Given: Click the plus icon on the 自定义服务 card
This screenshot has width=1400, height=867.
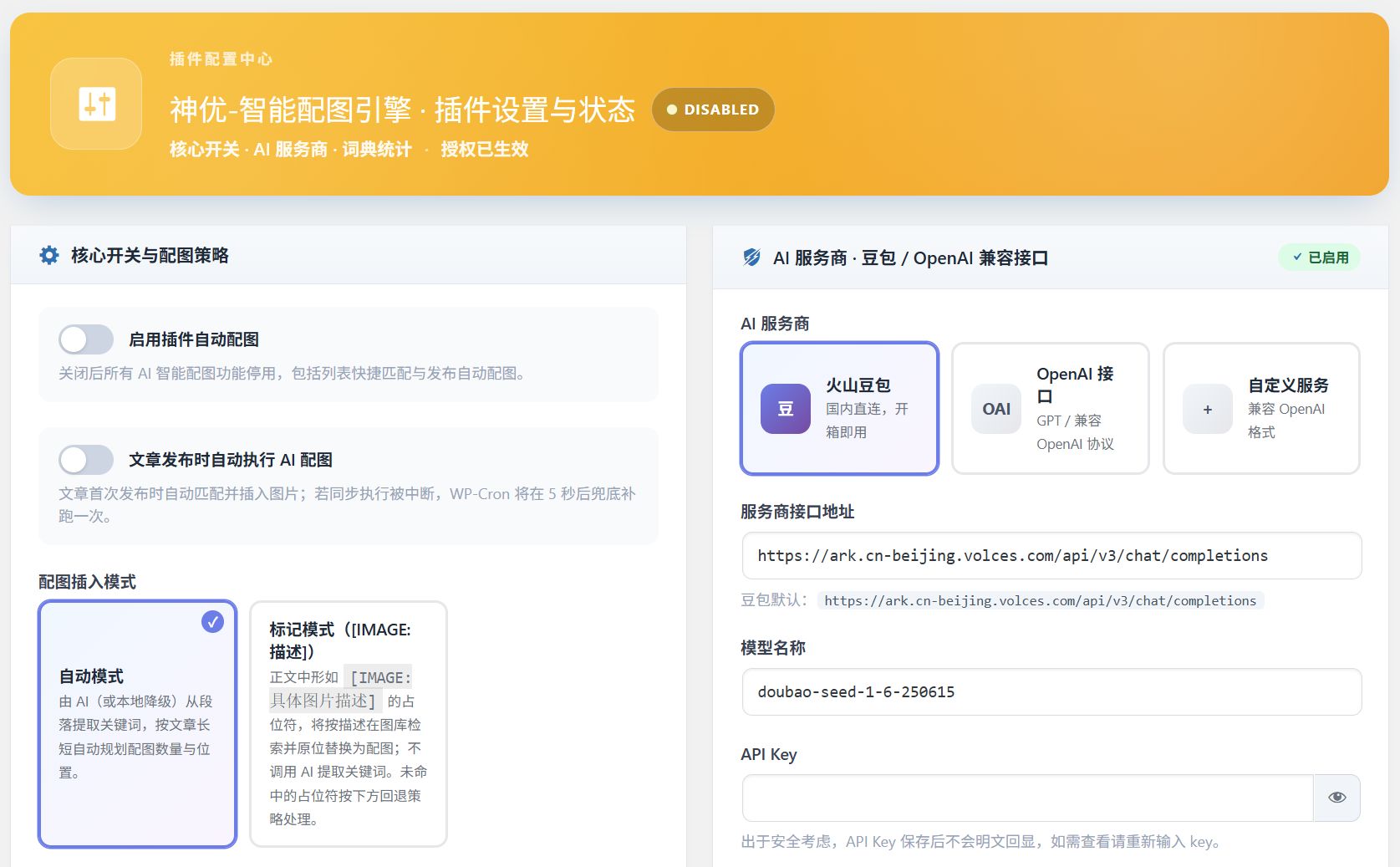Looking at the screenshot, I should [1207, 409].
